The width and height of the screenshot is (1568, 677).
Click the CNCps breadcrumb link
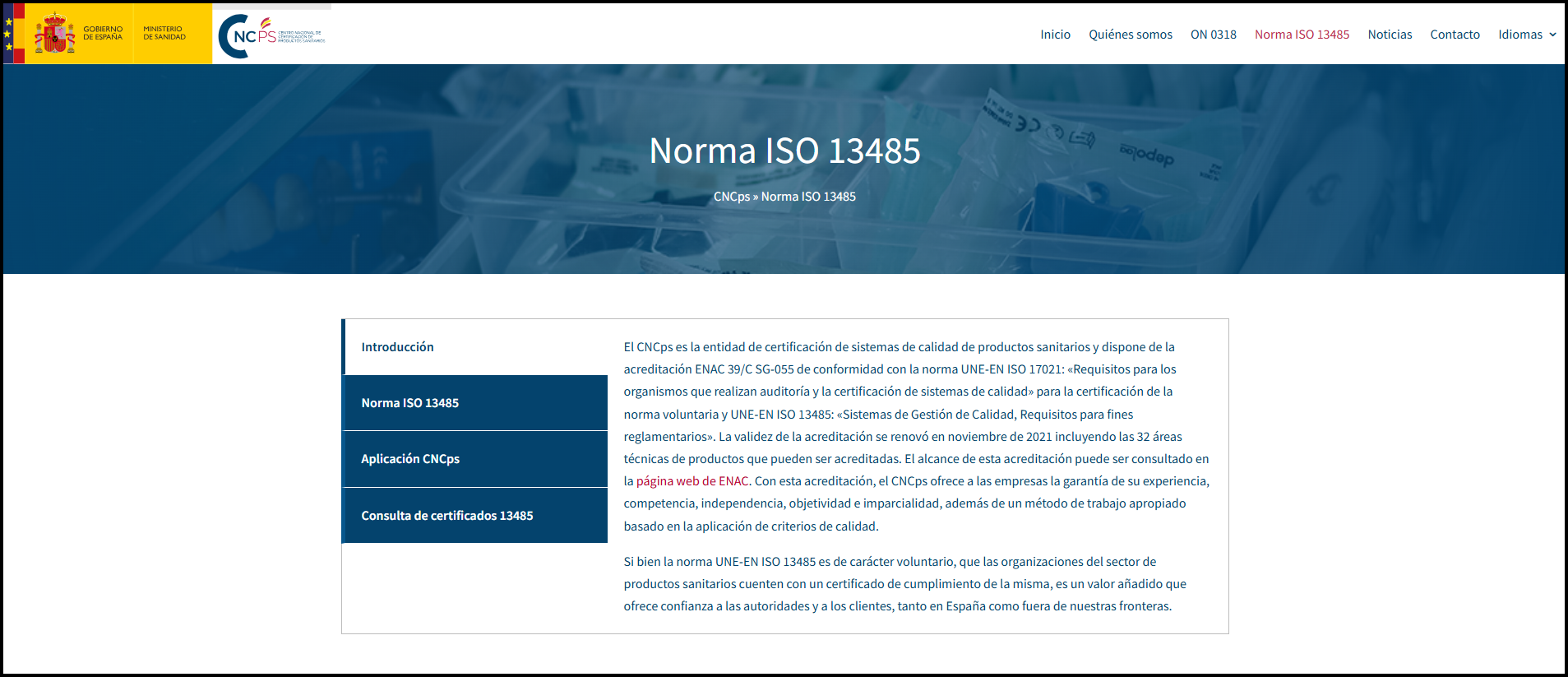click(732, 197)
